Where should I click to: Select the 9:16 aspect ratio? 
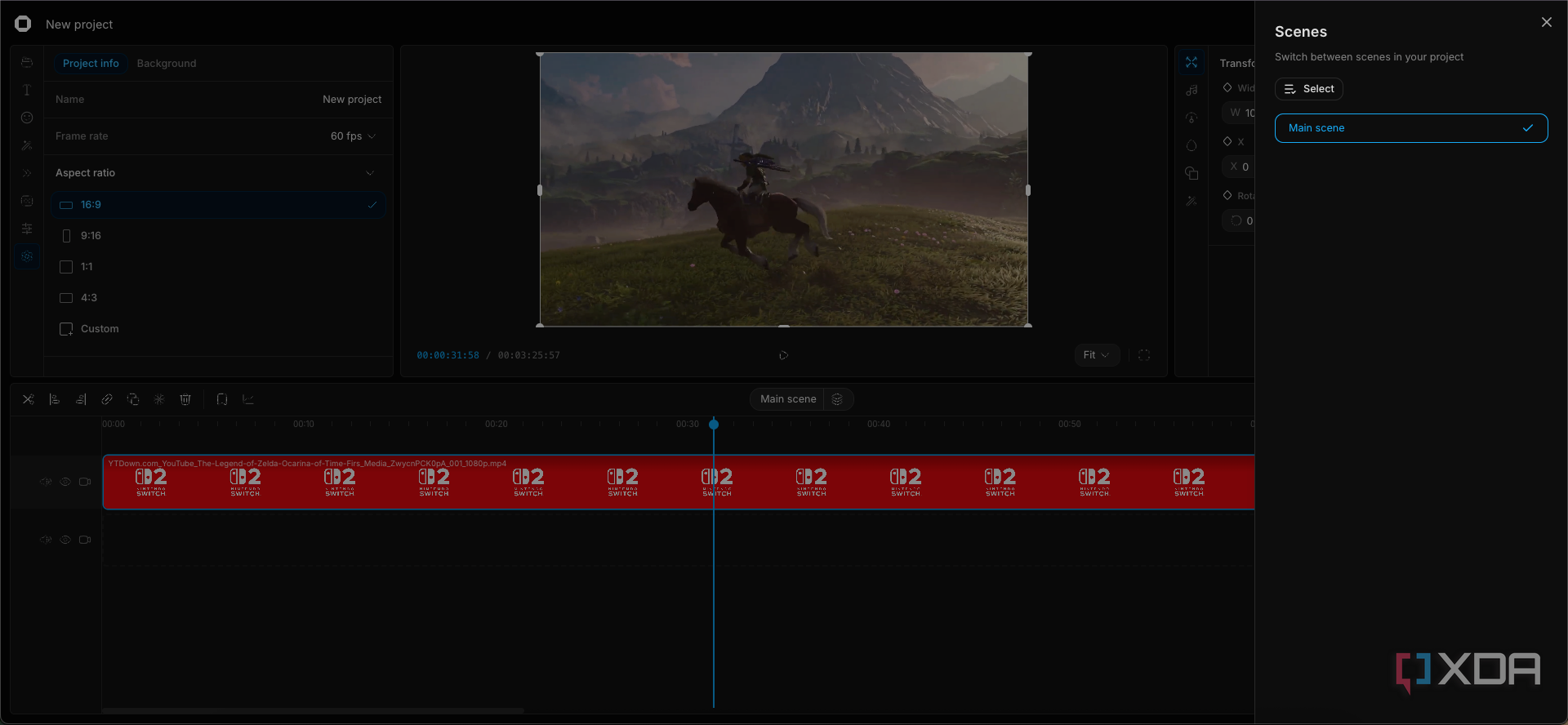[218, 236]
